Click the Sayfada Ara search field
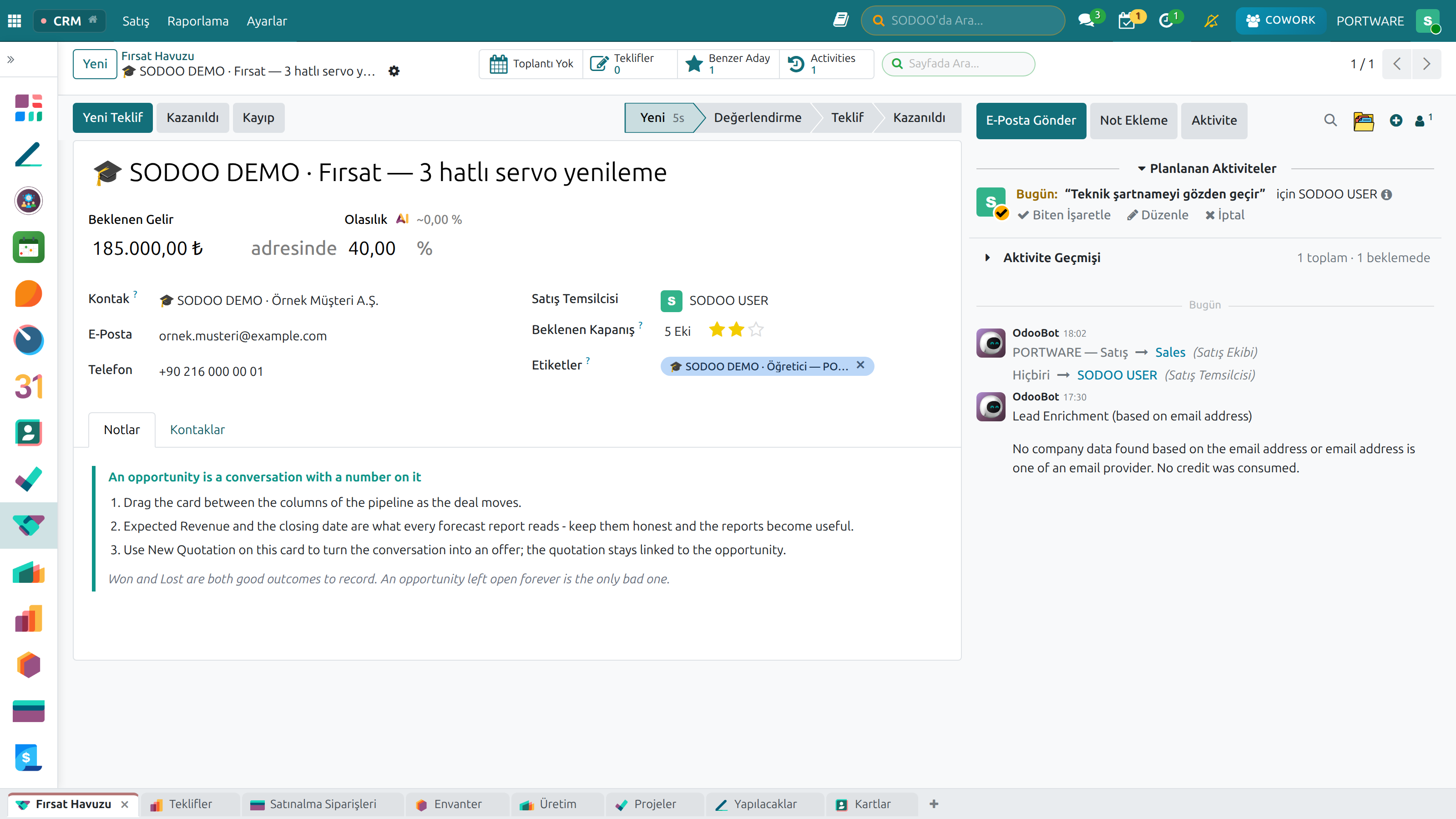The width and height of the screenshot is (1456, 819). click(959, 63)
